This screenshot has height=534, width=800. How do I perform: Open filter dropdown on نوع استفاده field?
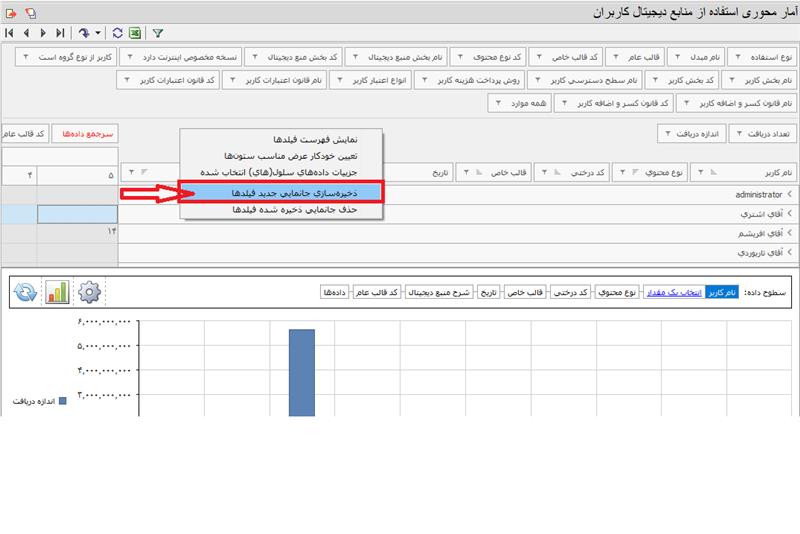pos(738,57)
